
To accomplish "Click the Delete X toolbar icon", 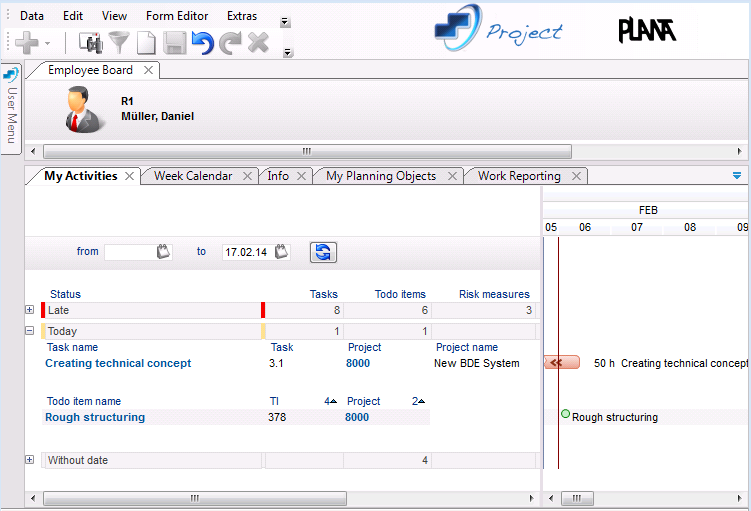I will click(x=258, y=42).
